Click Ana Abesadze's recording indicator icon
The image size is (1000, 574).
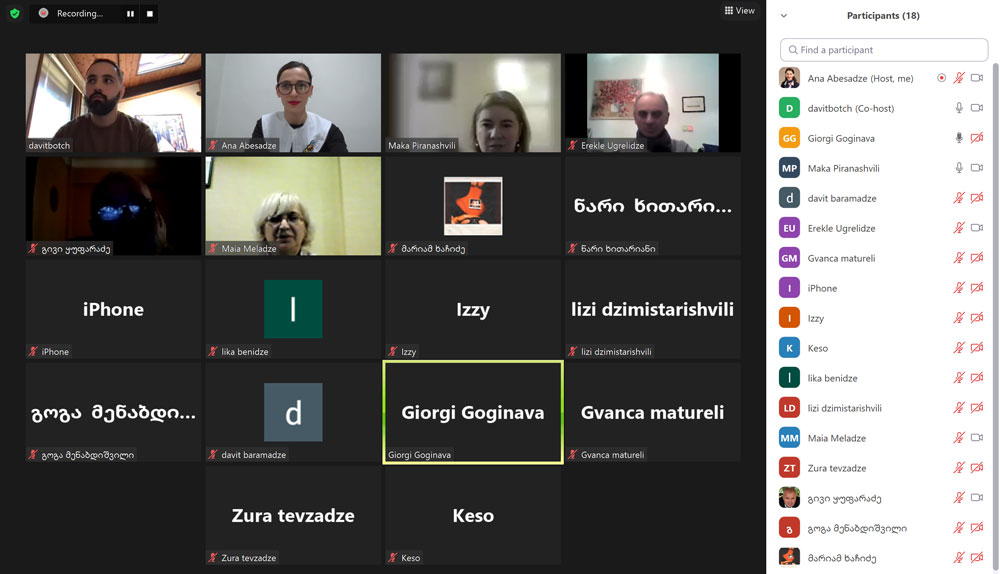pos(941,78)
